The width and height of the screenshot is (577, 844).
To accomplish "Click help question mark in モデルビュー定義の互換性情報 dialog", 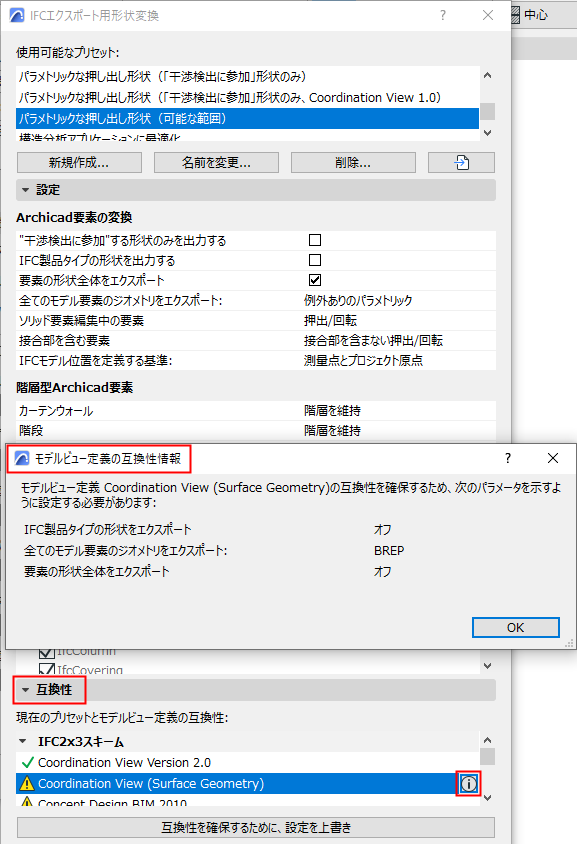I will click(508, 458).
